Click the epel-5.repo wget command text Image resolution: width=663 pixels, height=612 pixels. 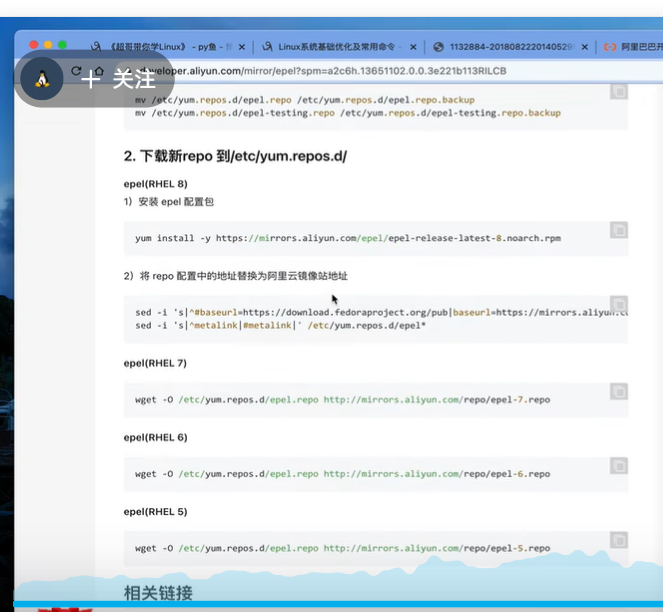coord(342,548)
